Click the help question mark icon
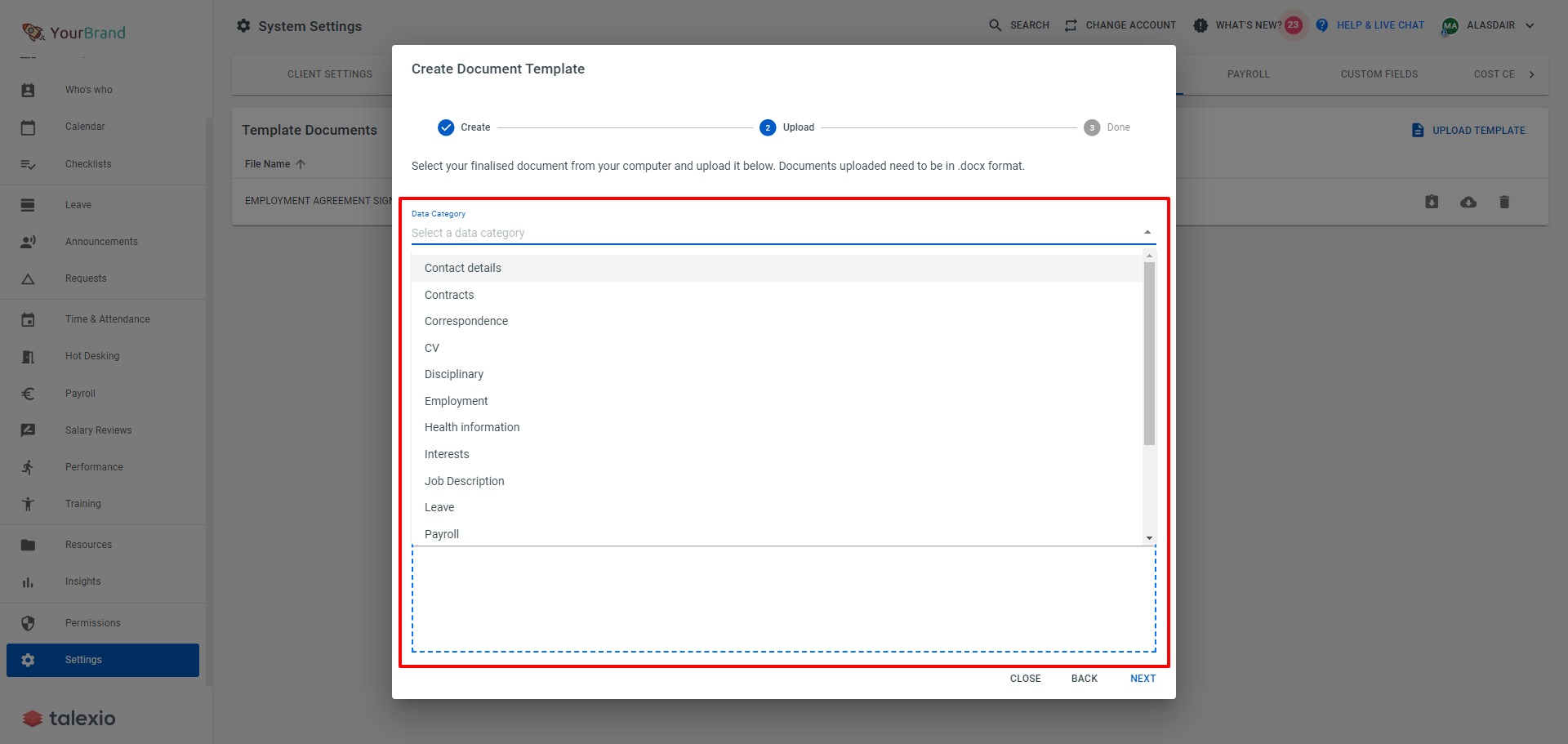The width and height of the screenshot is (1568, 744). click(1322, 25)
